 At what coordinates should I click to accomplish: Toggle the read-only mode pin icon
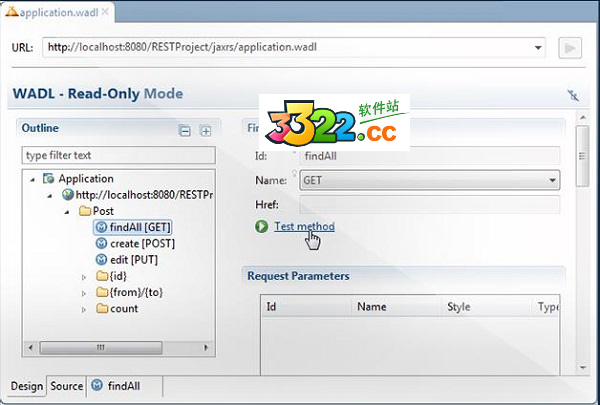[x=573, y=95]
